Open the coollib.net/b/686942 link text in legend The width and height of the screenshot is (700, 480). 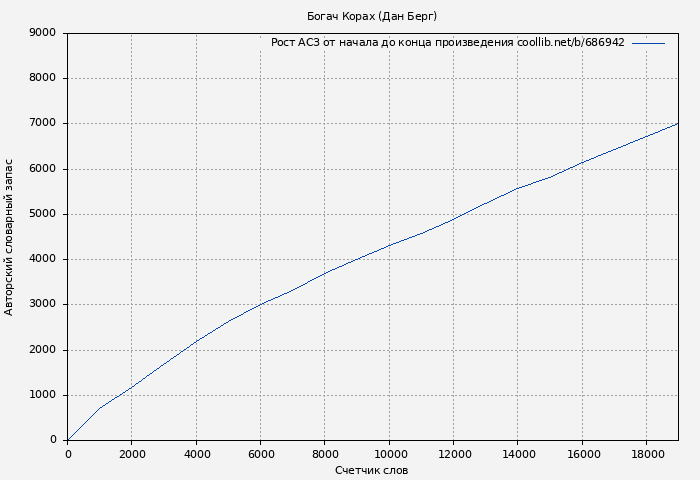coord(570,43)
